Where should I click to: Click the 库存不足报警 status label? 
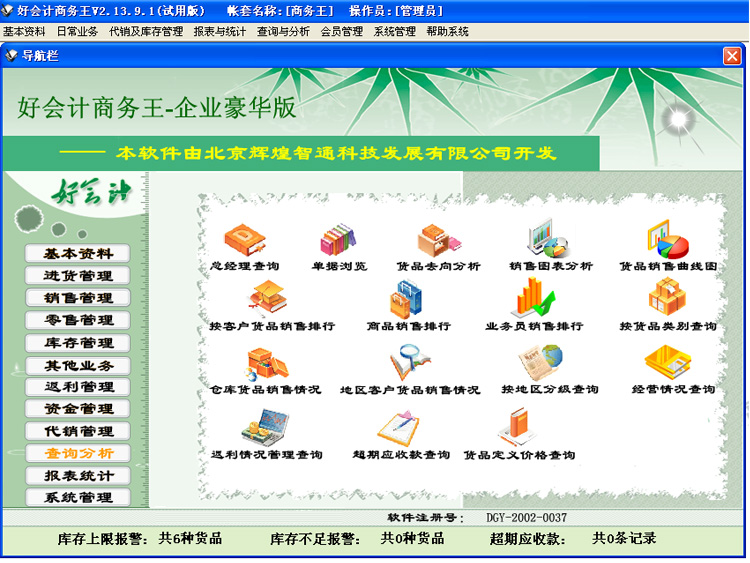[315, 539]
